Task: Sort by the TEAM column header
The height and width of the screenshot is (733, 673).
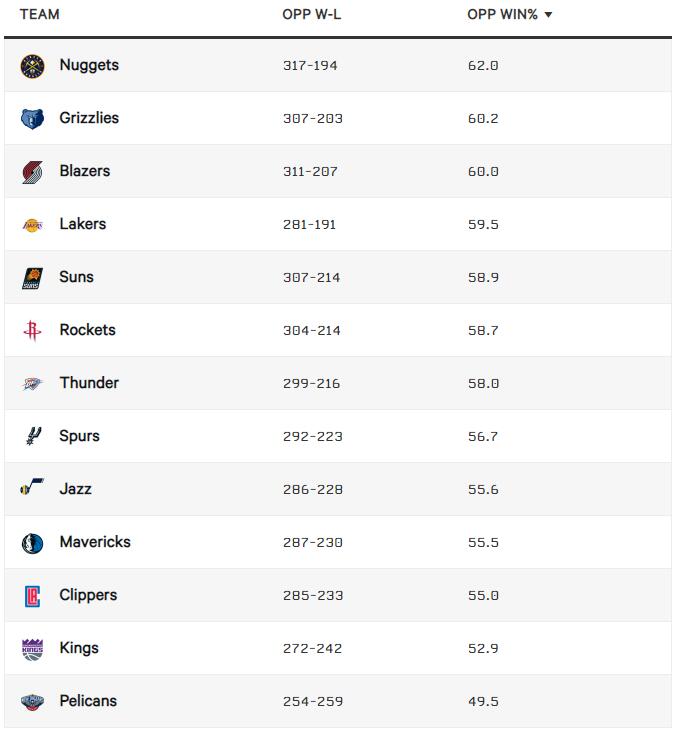Action: [39, 15]
